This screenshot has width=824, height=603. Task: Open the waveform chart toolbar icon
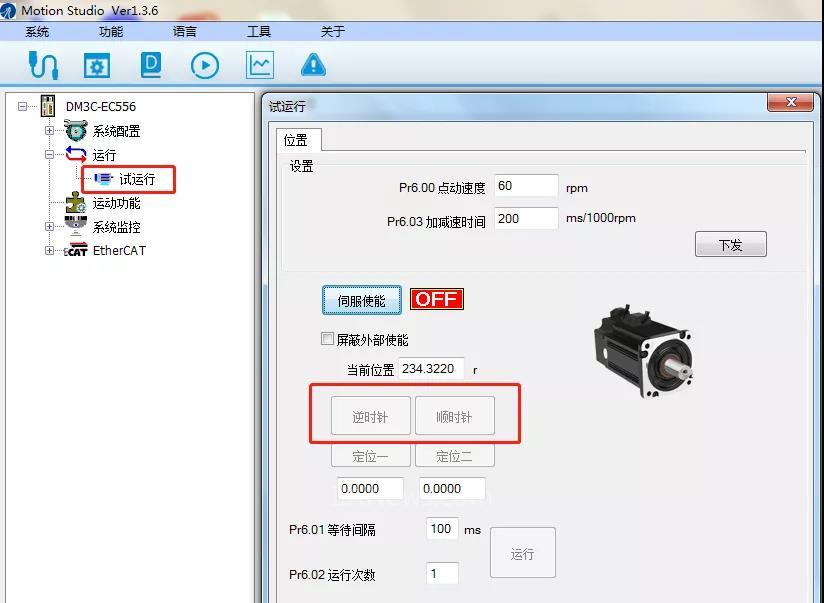pos(260,65)
